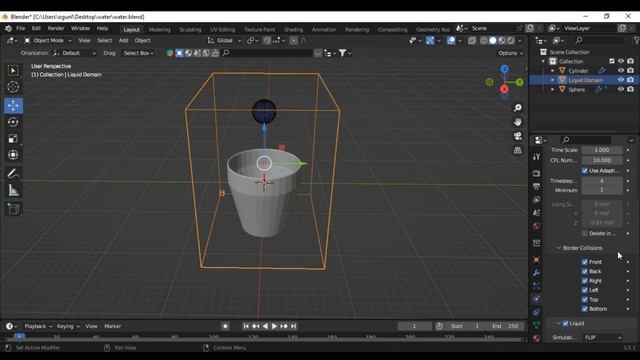This screenshot has height=360, width=640.
Task: Select the Select Box tool in toolbar
Action: click(13, 71)
